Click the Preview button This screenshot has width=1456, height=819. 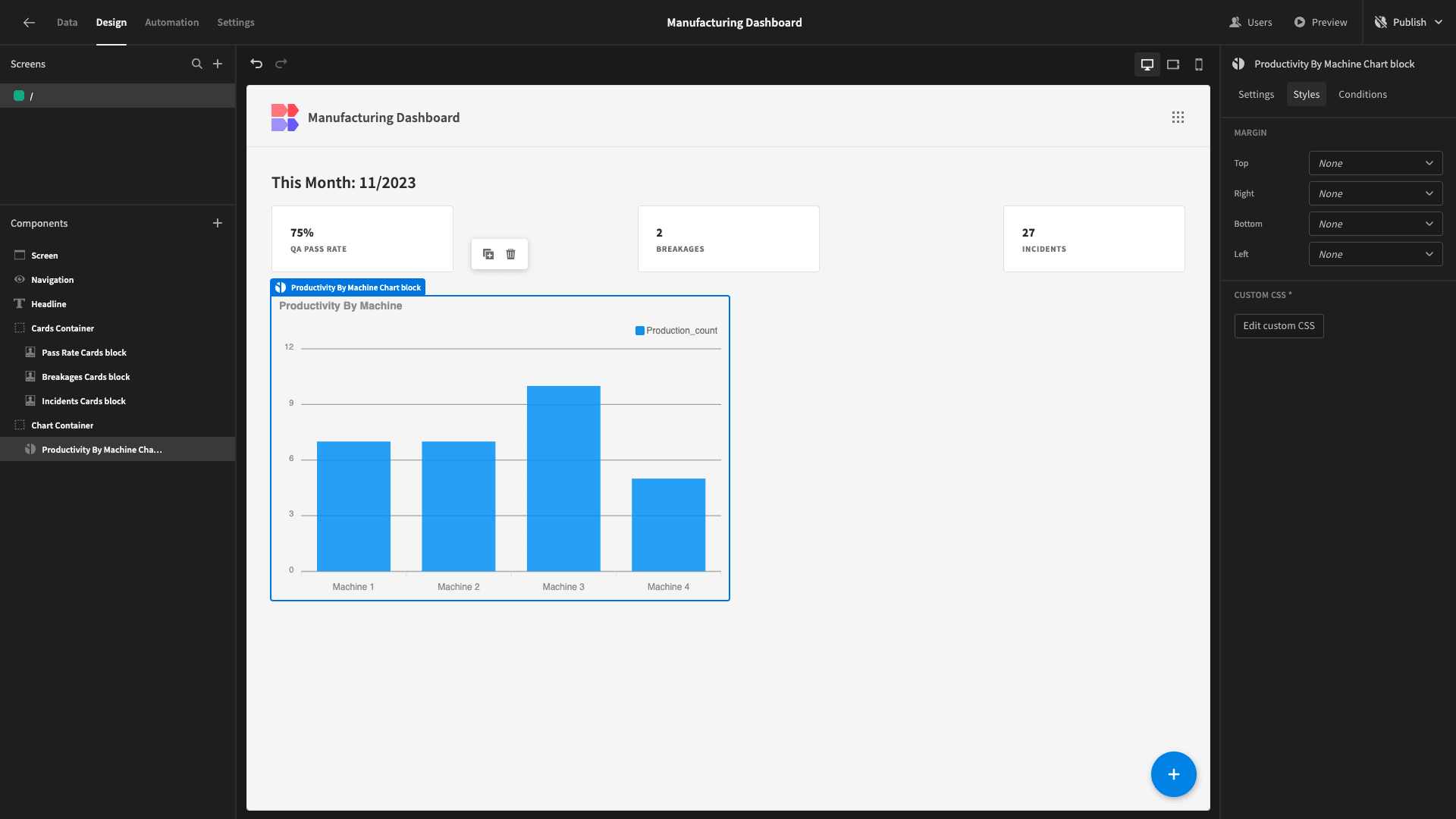pos(1321,23)
